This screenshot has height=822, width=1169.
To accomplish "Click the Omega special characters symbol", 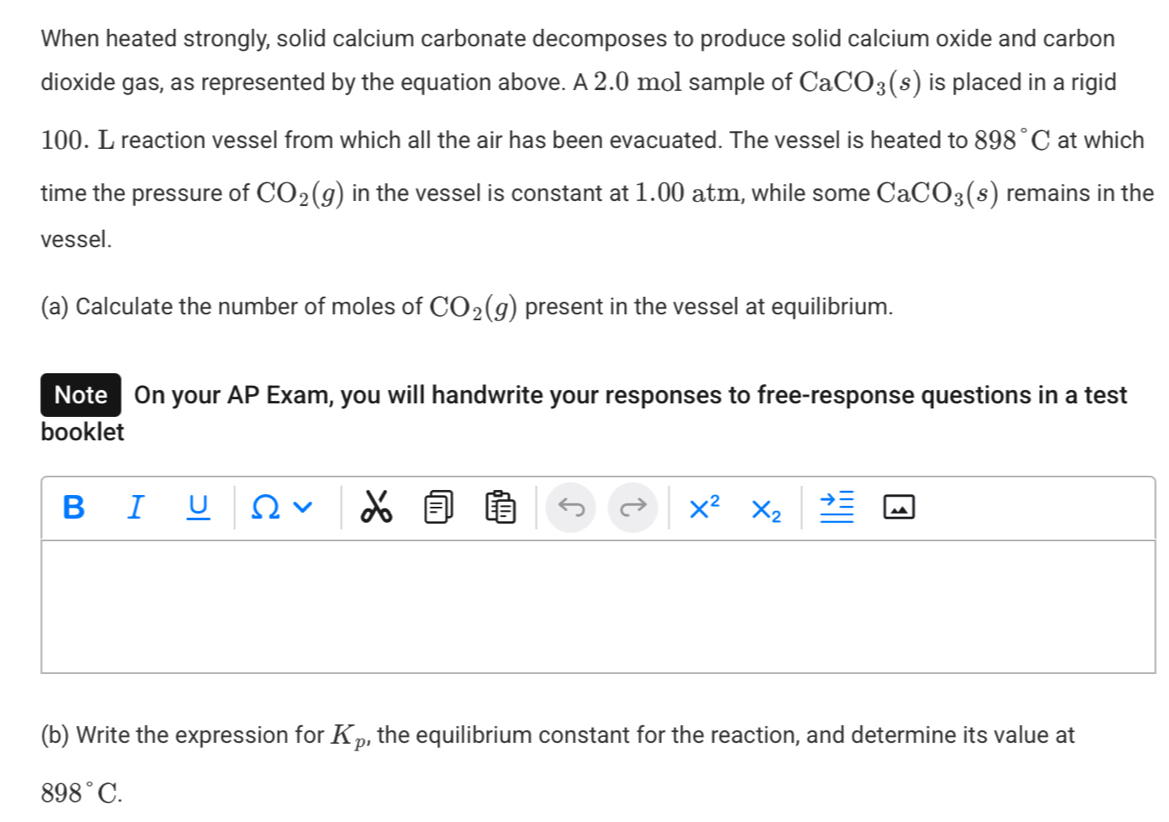I will 265,508.
